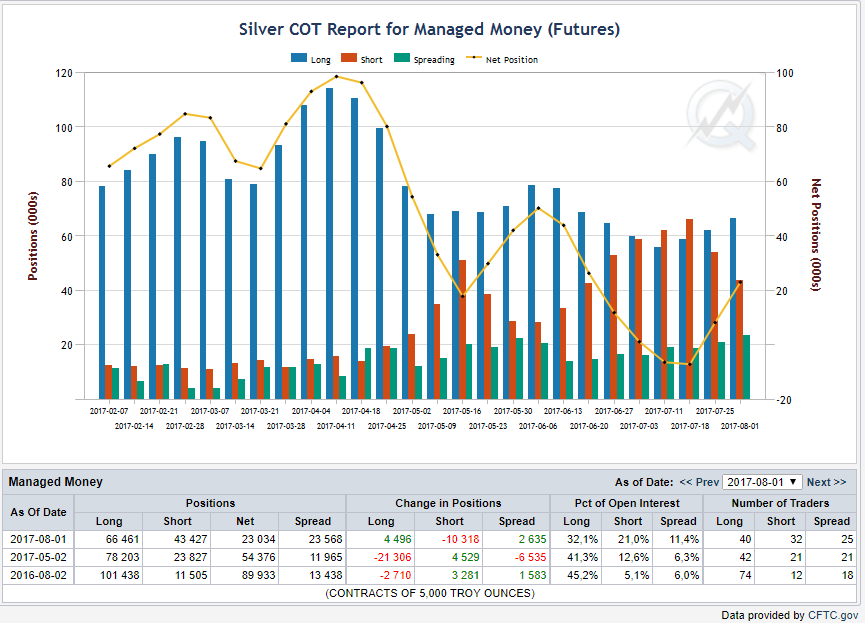Click the Pct of Open Interest header

626,503
